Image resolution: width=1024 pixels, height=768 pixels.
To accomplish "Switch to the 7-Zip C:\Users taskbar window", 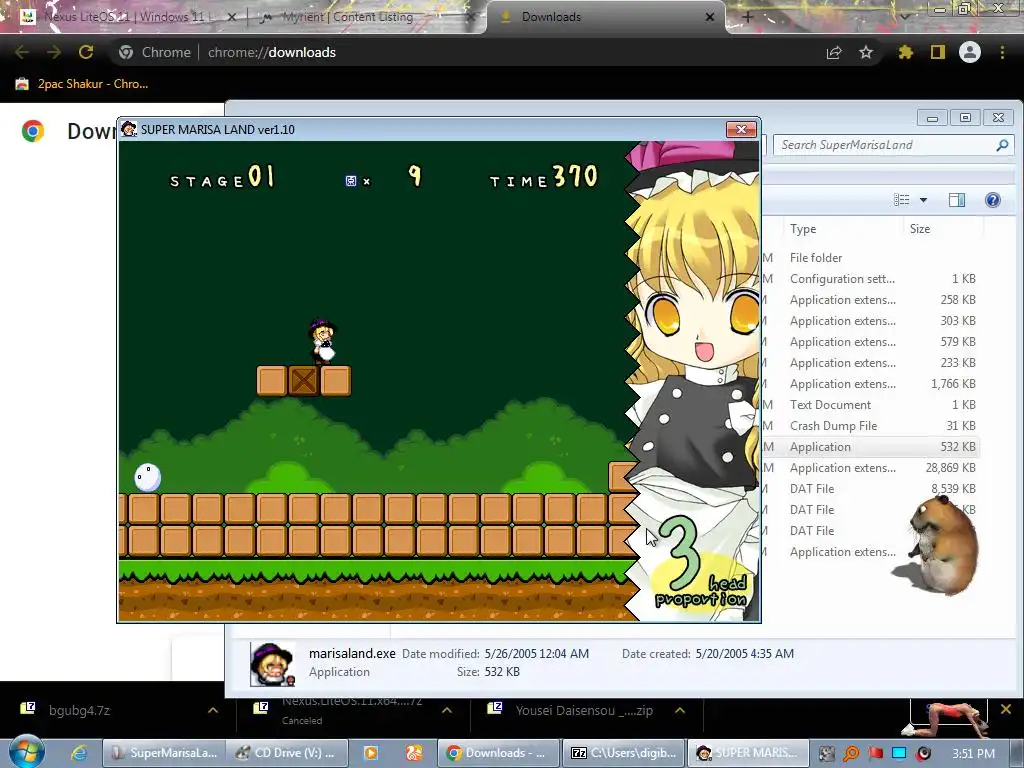I will click(624, 753).
